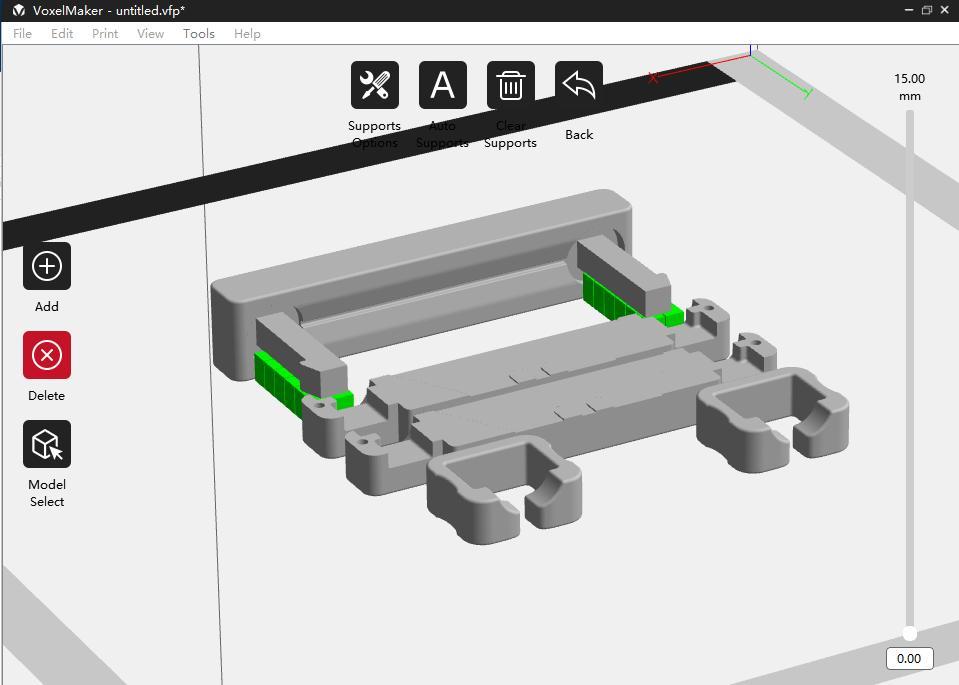Screen dimensions: 959x685
Task: Click the layer slider track midpoint
Action: click(x=910, y=372)
